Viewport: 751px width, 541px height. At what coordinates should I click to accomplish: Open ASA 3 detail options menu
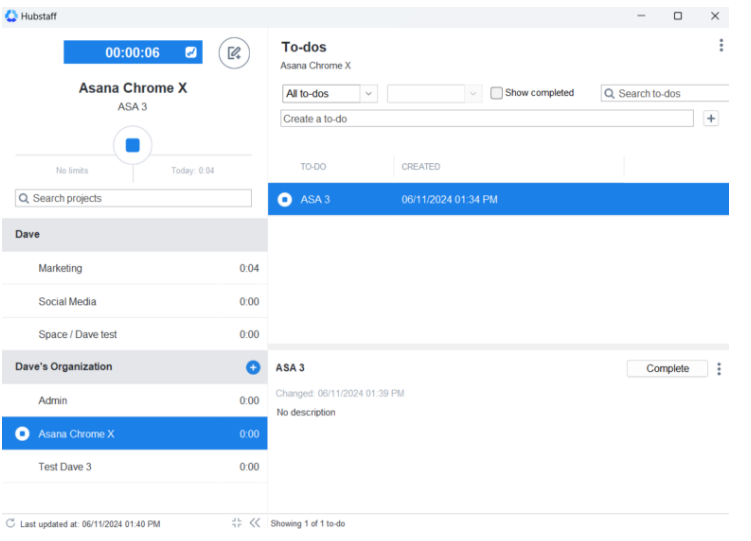[x=719, y=369]
